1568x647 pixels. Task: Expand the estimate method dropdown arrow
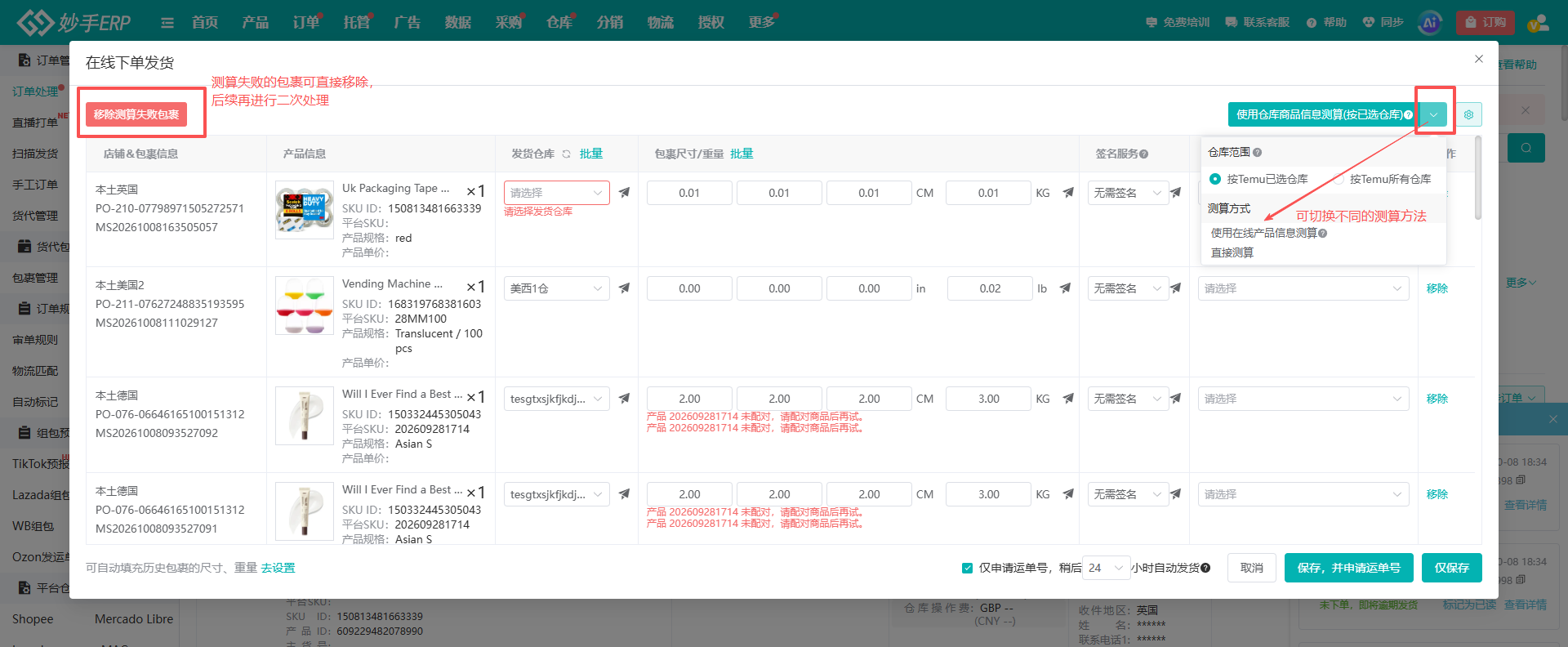click(1433, 114)
